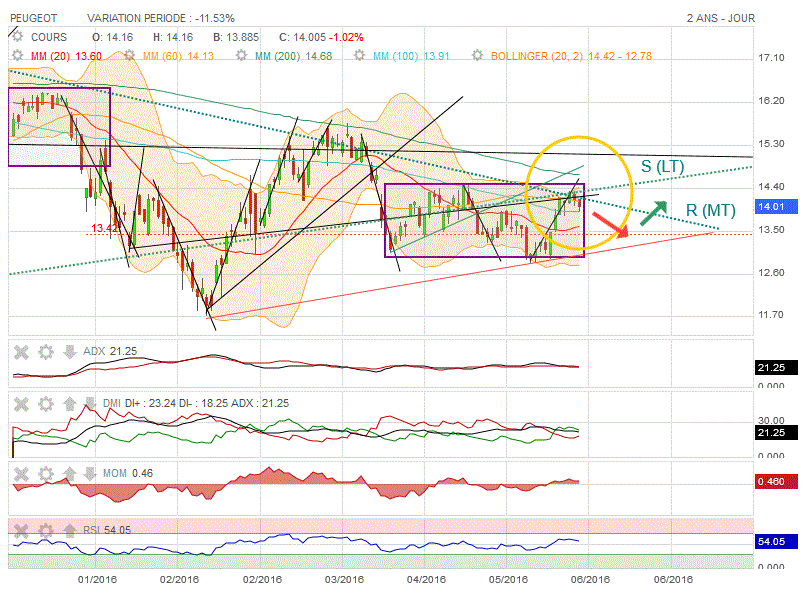This screenshot has width=808, height=597.
Task: Select the MM (20) 13.60 legend label
Action: coord(66,56)
